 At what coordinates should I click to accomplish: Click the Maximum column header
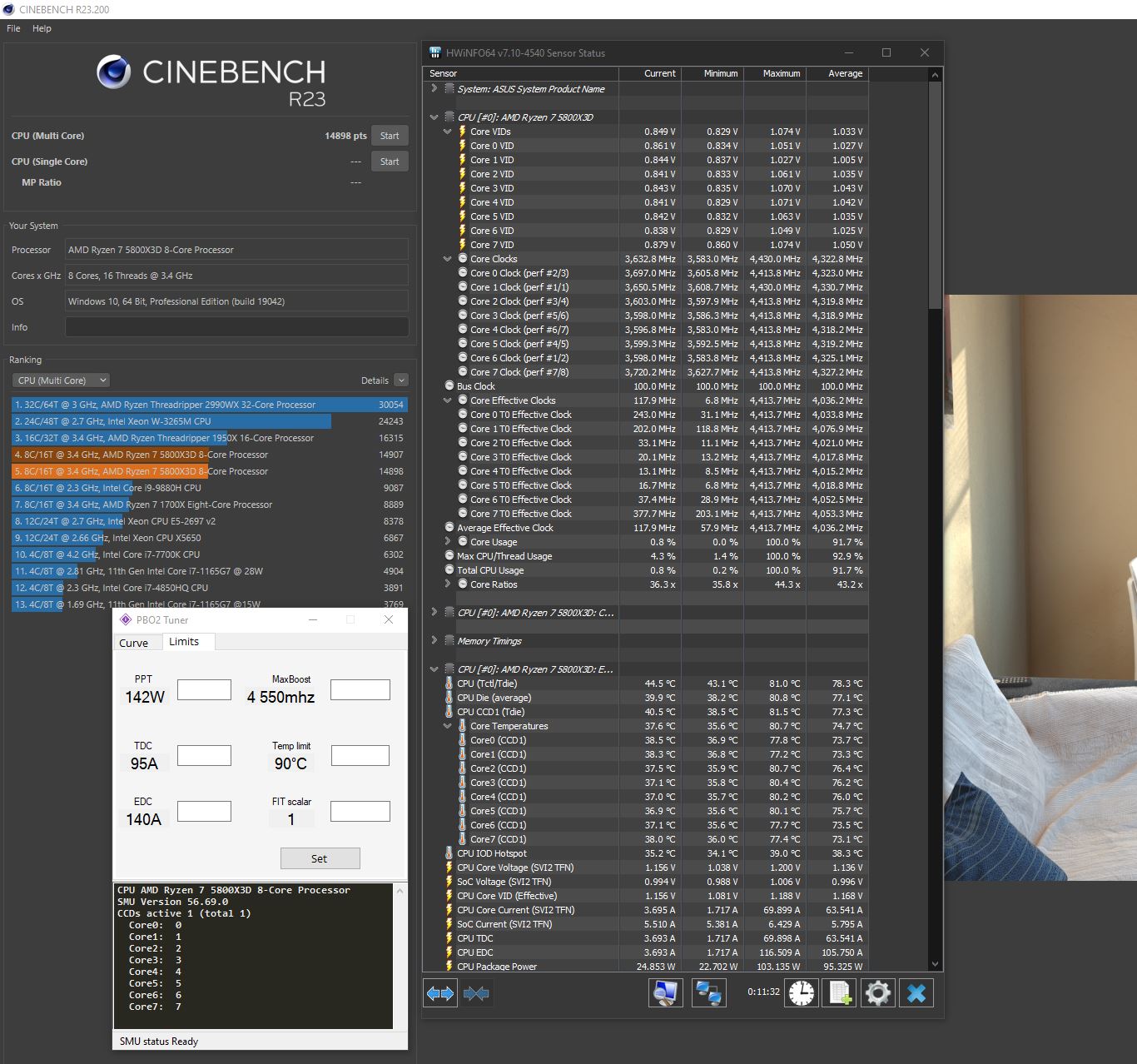click(x=774, y=73)
